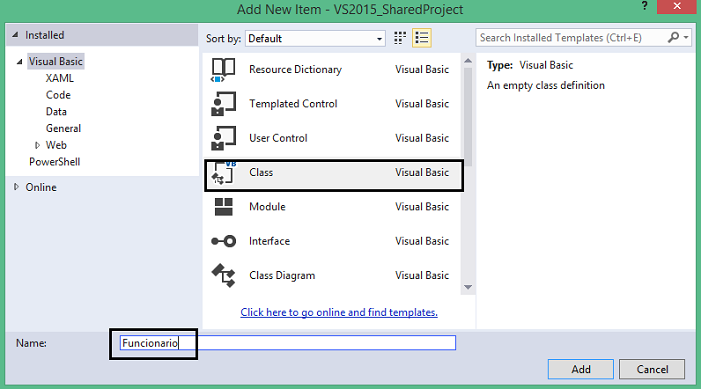Click the Add button
The width and height of the screenshot is (701, 389).
581,369
